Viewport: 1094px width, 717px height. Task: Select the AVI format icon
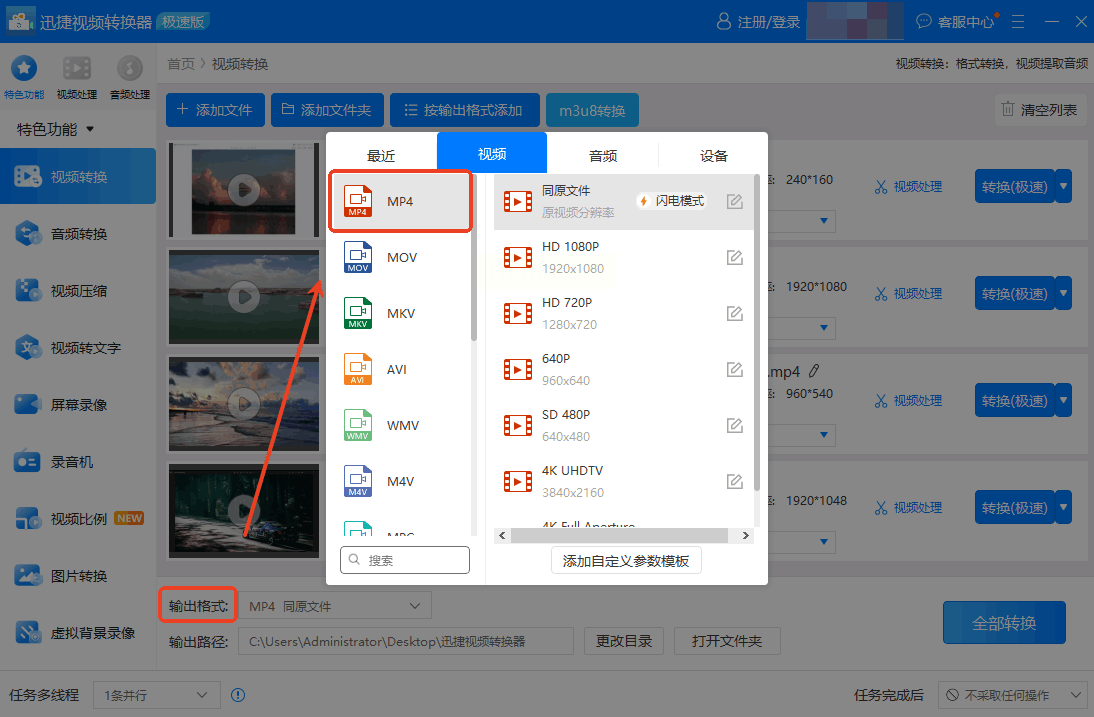coord(358,369)
